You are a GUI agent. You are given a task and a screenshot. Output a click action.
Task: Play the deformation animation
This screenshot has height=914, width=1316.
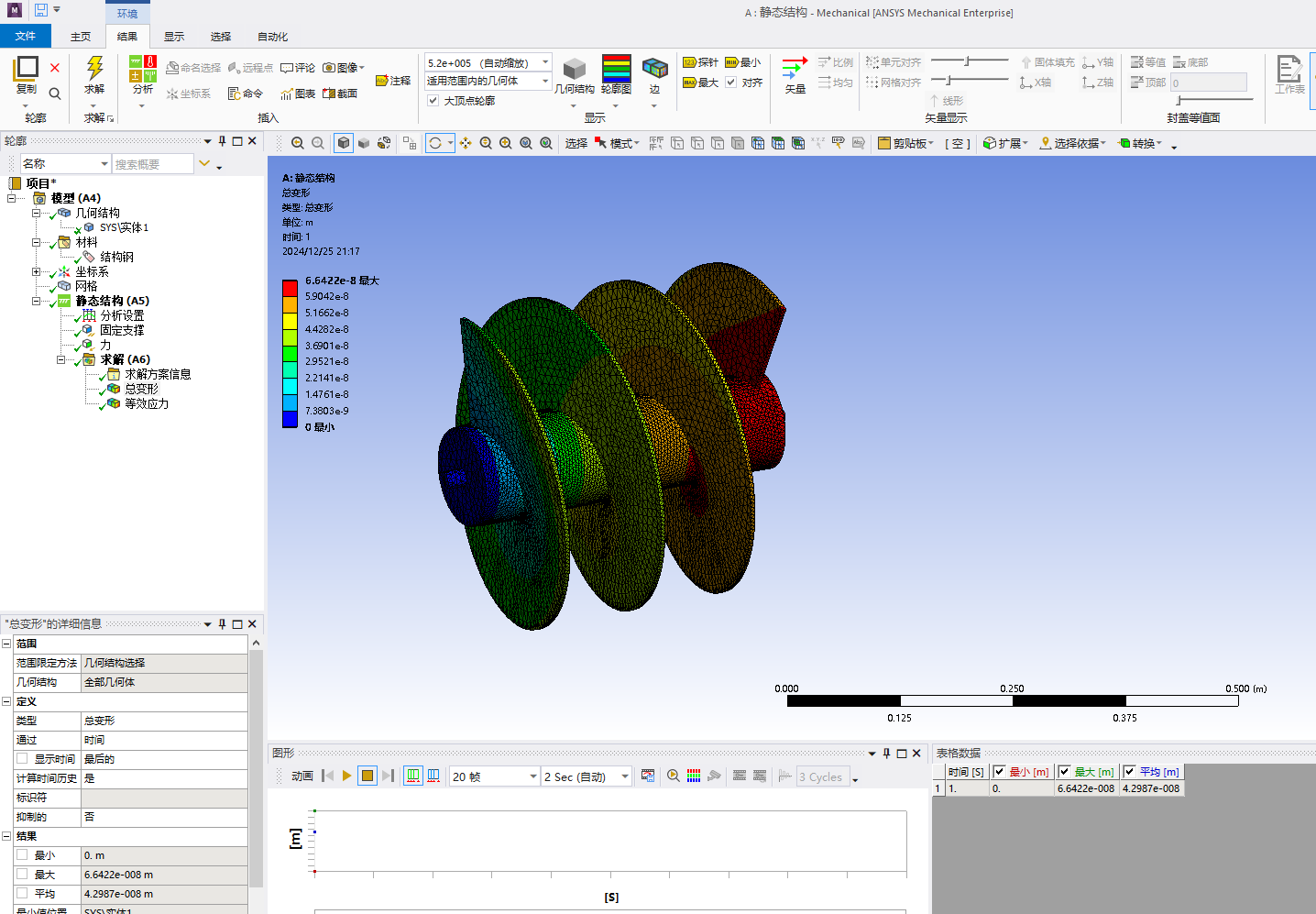pos(346,776)
